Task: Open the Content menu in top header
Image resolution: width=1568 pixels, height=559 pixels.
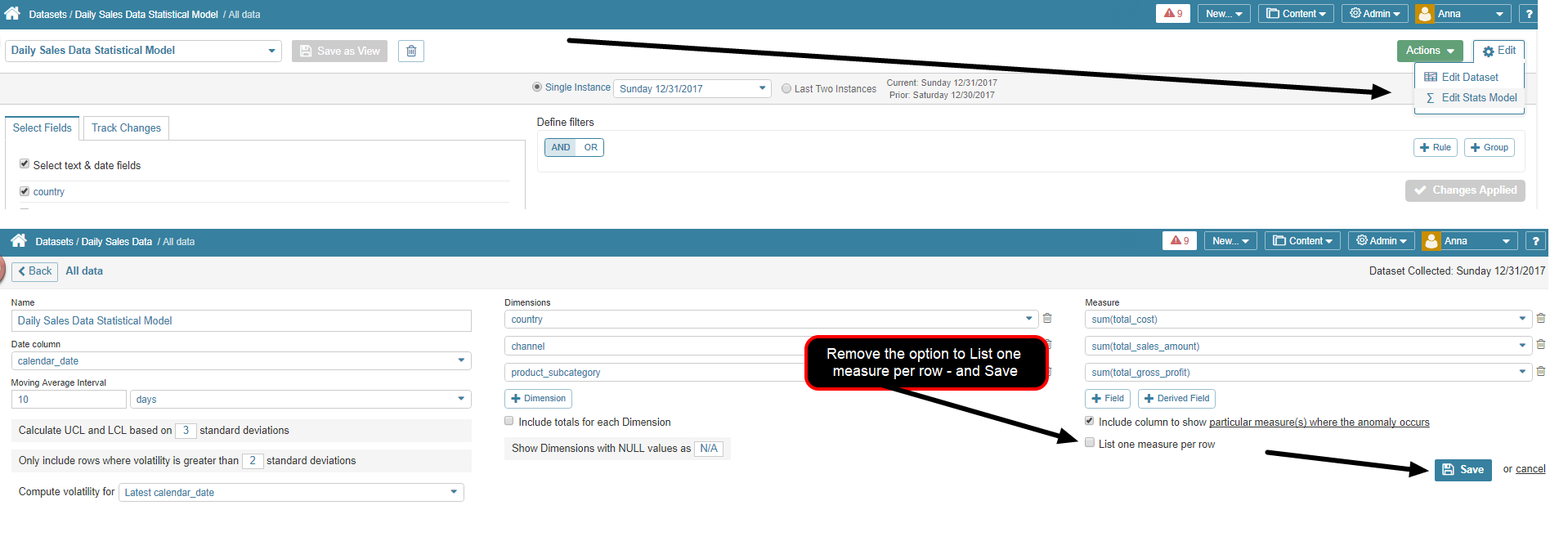Action: tap(1296, 13)
